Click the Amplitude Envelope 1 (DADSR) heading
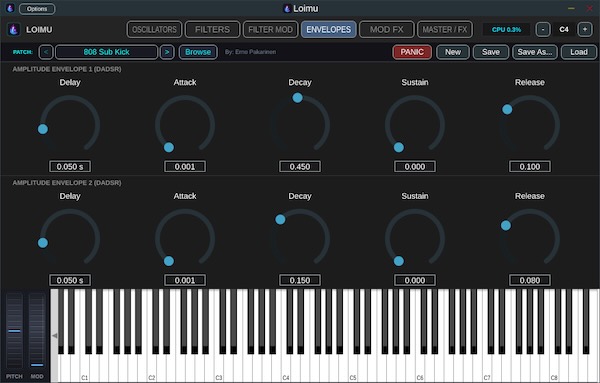This screenshot has height=383, width=600. [67, 69]
